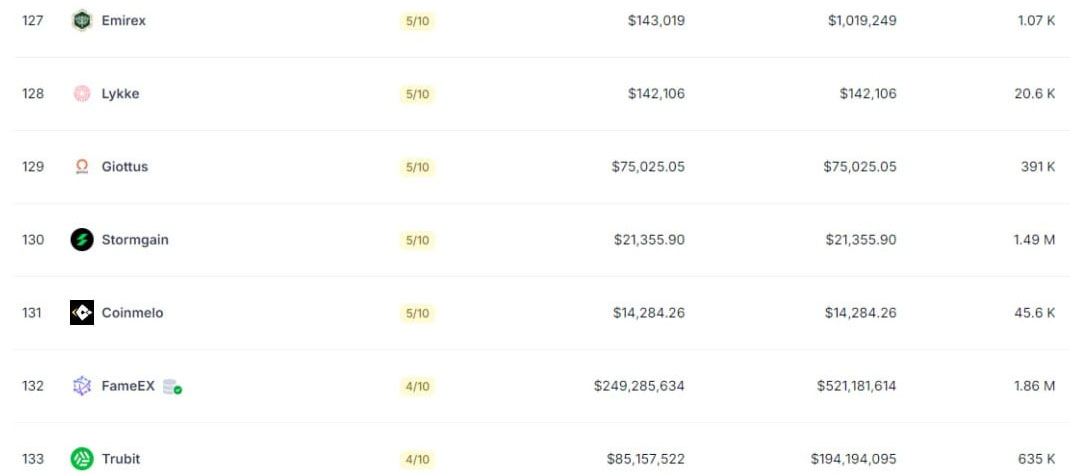
Task: Click the Giottus logo icon
Action: 82,166
